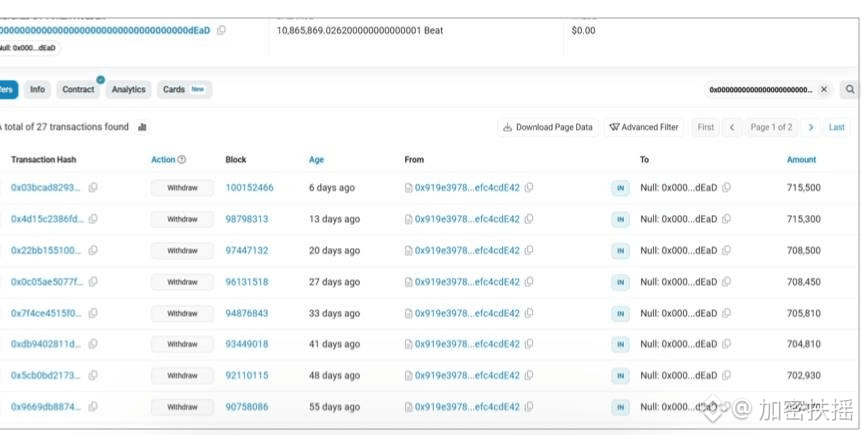Click the IN badge in 20 days row
Image resolution: width=861 pixels, height=435 pixels.
(x=620, y=250)
